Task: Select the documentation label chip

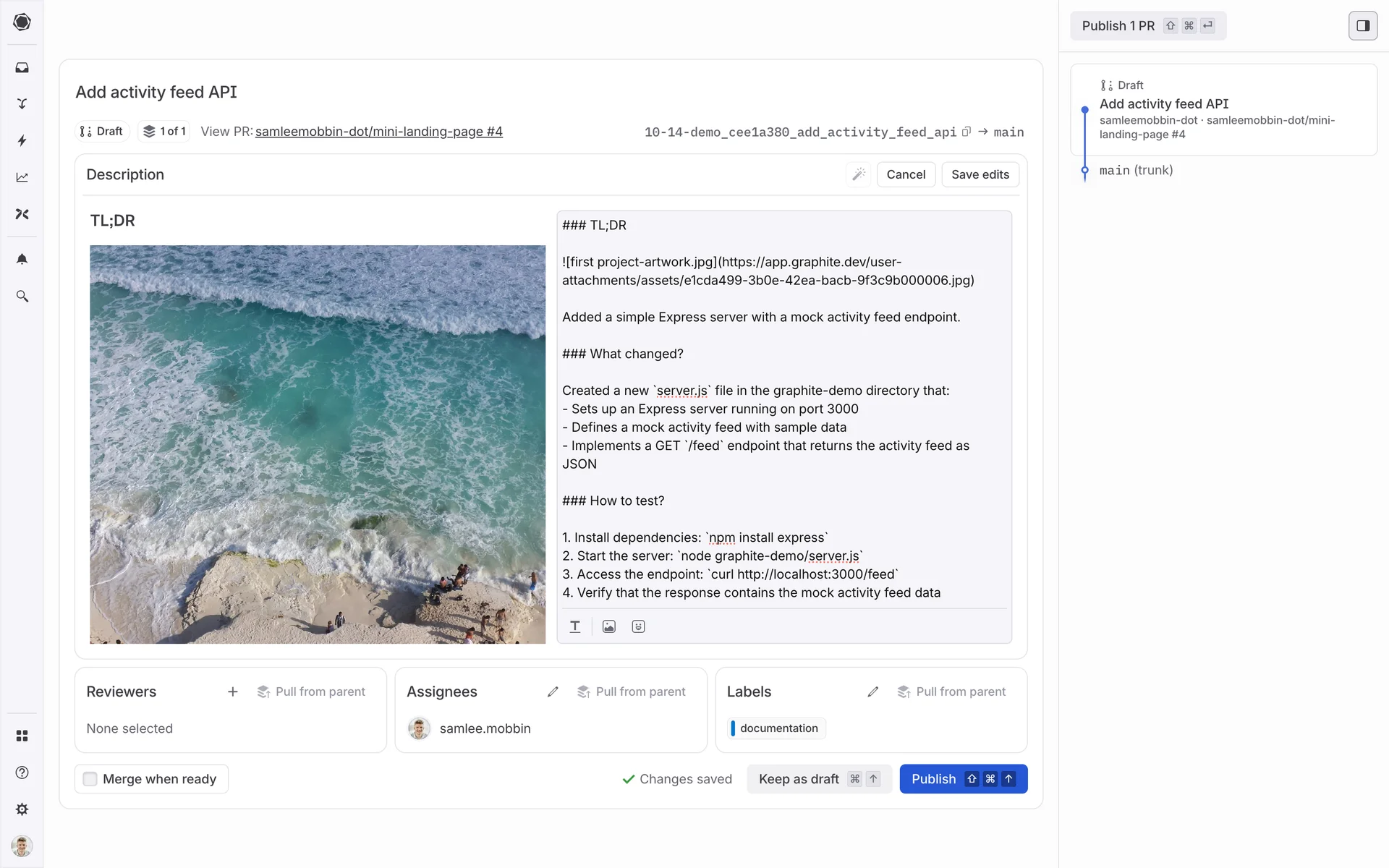Action: 777,728
